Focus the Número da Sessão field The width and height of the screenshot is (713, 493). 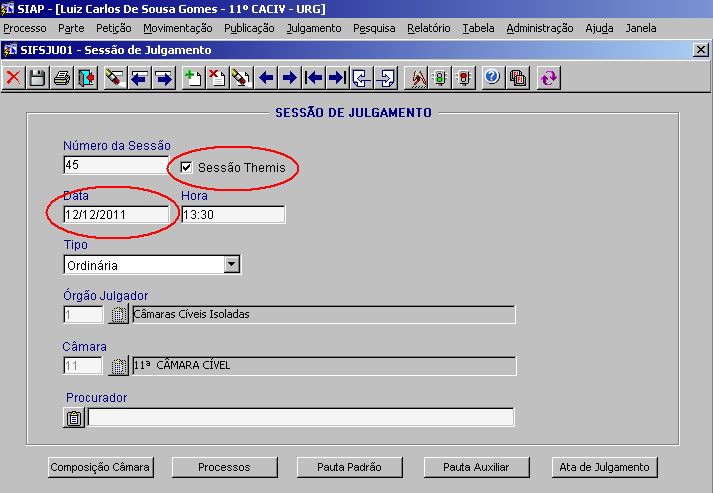pyautogui.click(x=116, y=165)
